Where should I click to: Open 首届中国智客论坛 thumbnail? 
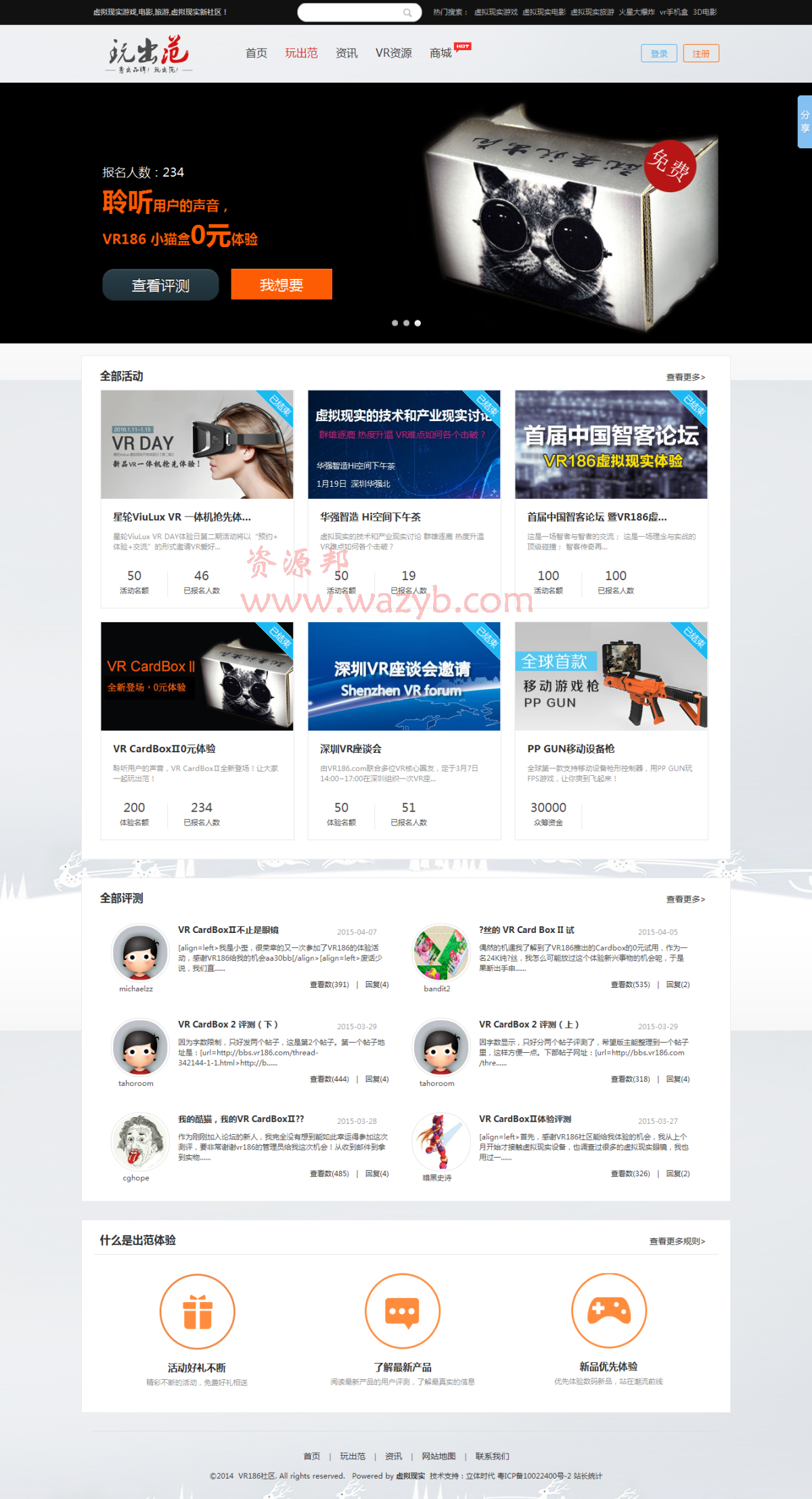(x=611, y=444)
